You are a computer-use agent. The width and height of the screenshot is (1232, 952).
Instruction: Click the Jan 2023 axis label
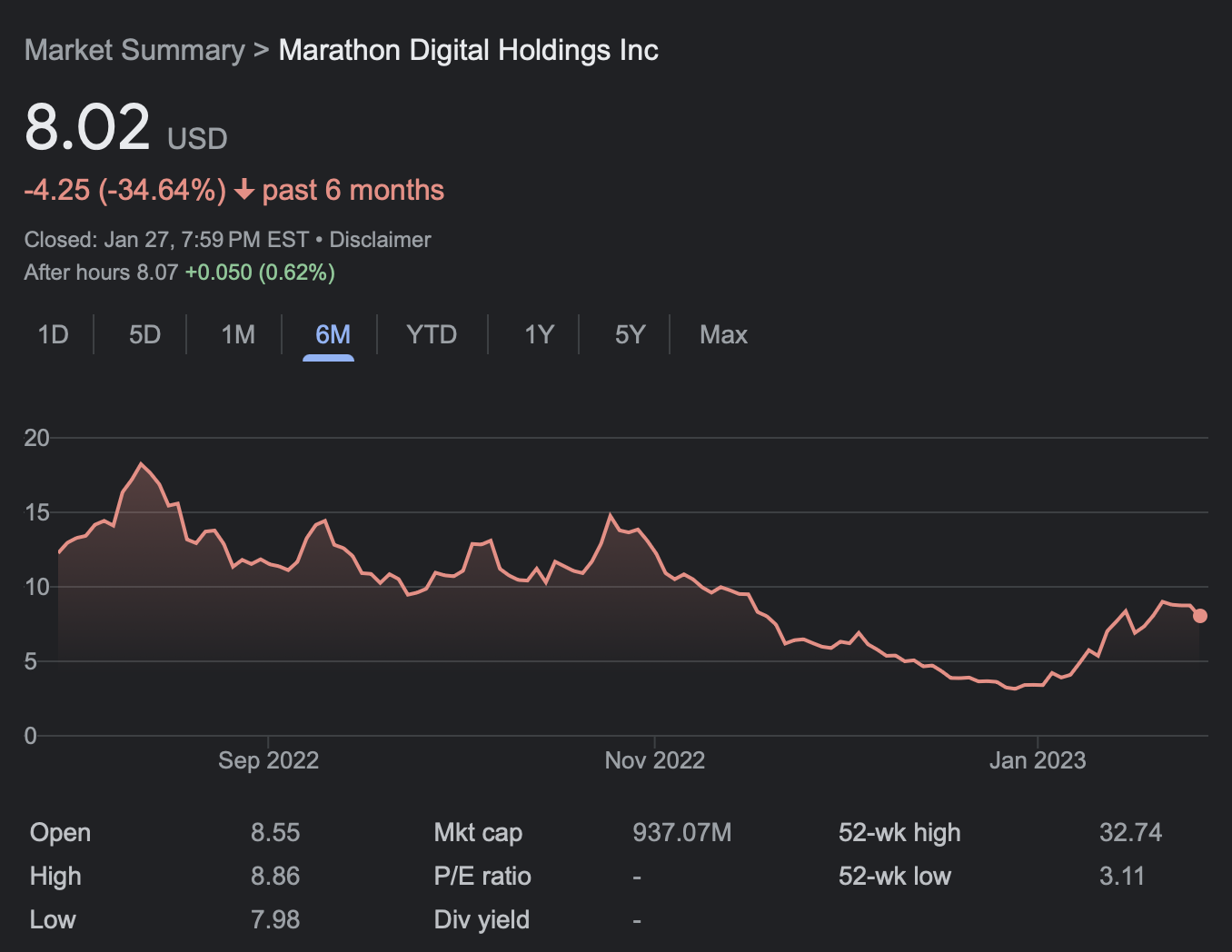tap(1038, 760)
